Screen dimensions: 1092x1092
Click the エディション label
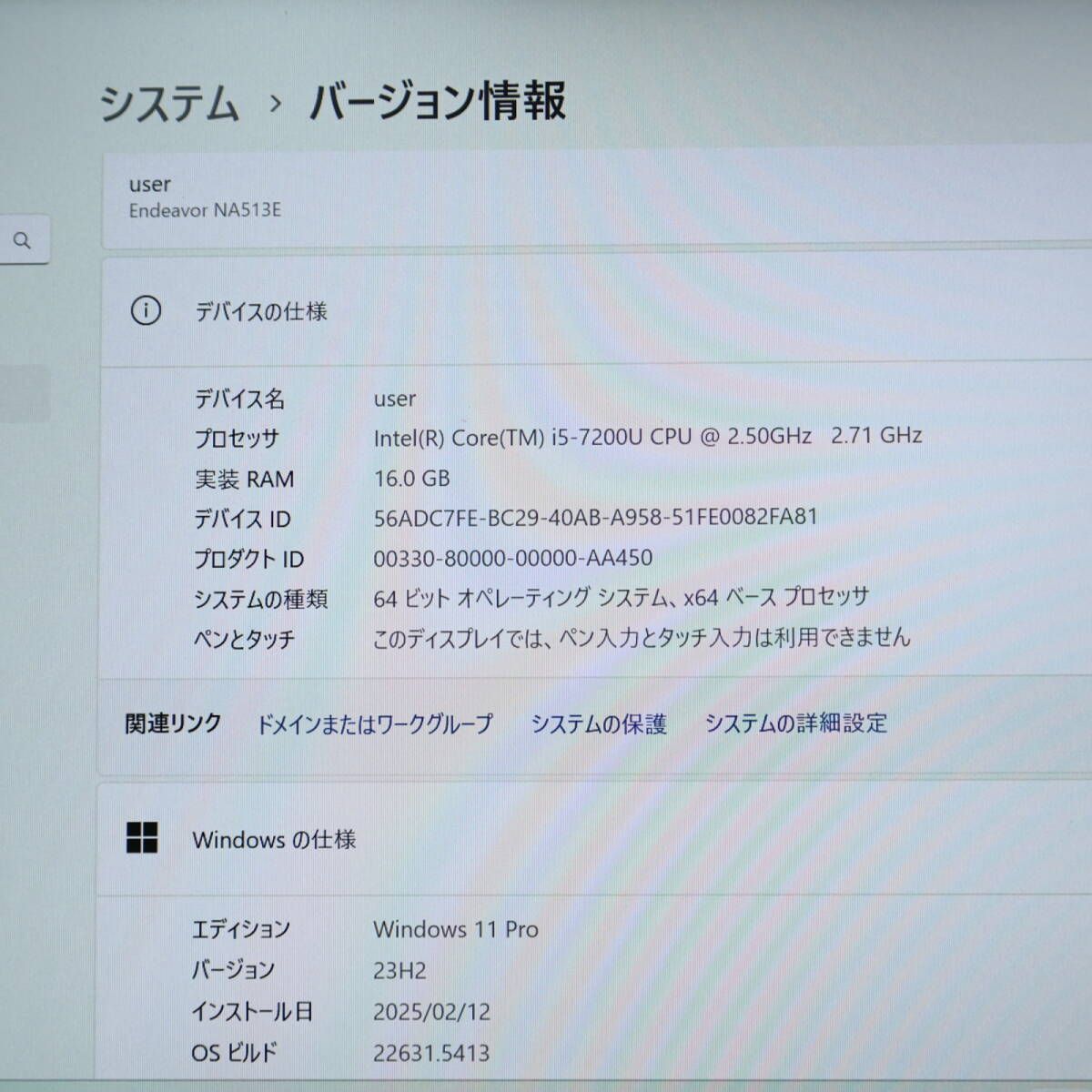241,929
